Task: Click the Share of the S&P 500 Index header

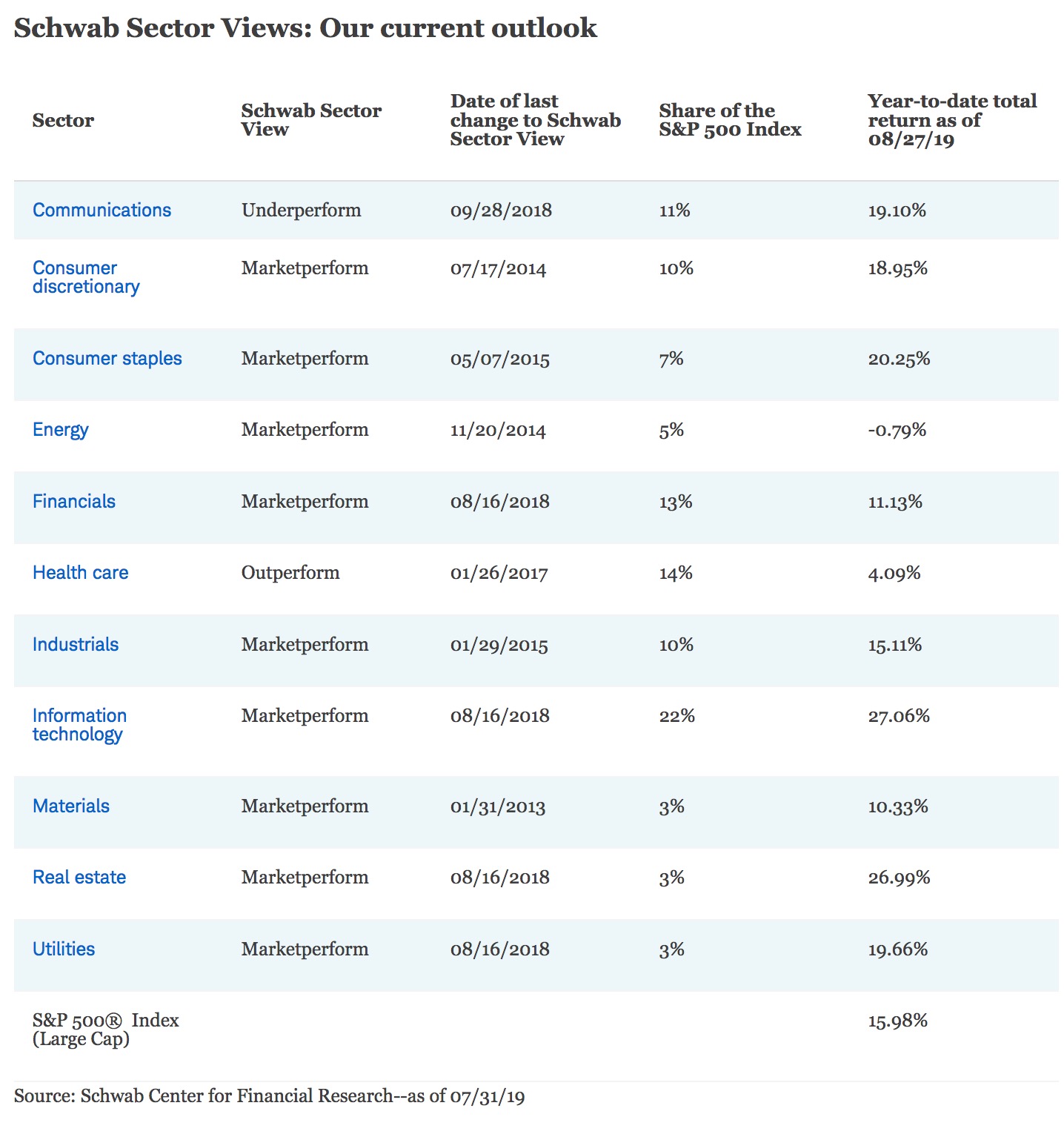Action: point(730,120)
